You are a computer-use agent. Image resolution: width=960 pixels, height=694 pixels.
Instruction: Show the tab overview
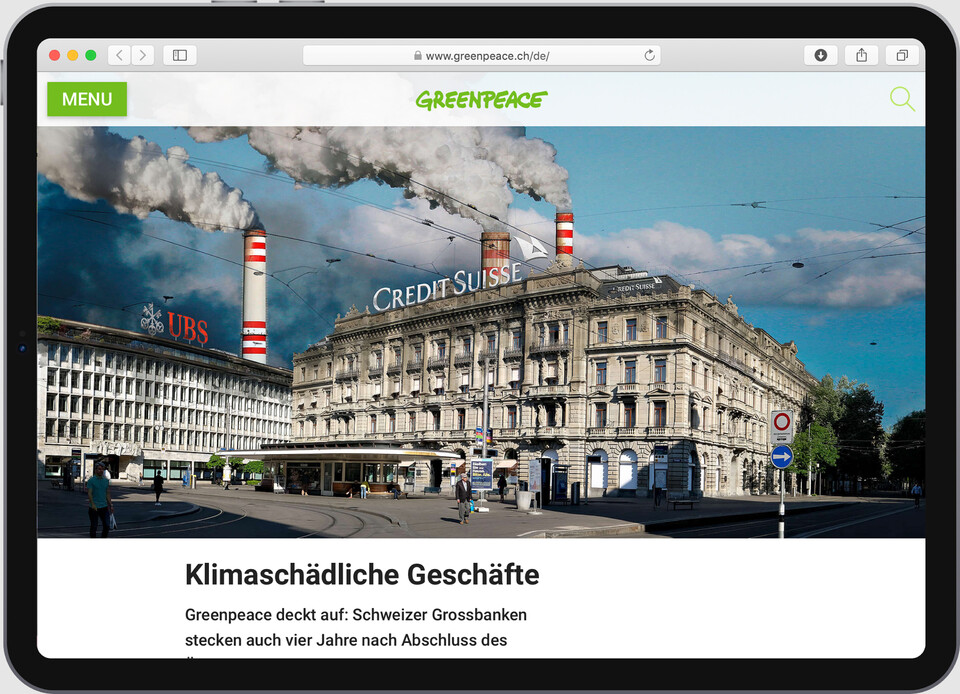[901, 55]
